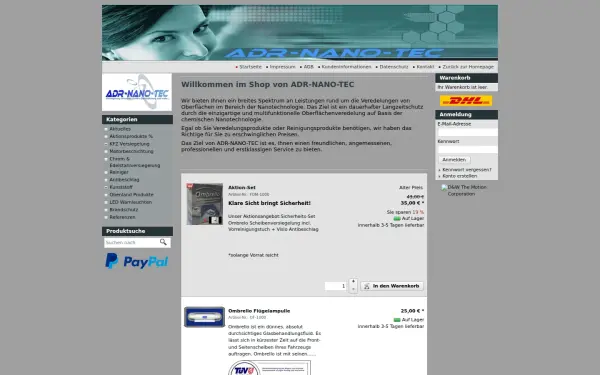Screen dimensions: 600x375
Task: Open the Aktionsprodukte % category
Action: coord(131,136)
